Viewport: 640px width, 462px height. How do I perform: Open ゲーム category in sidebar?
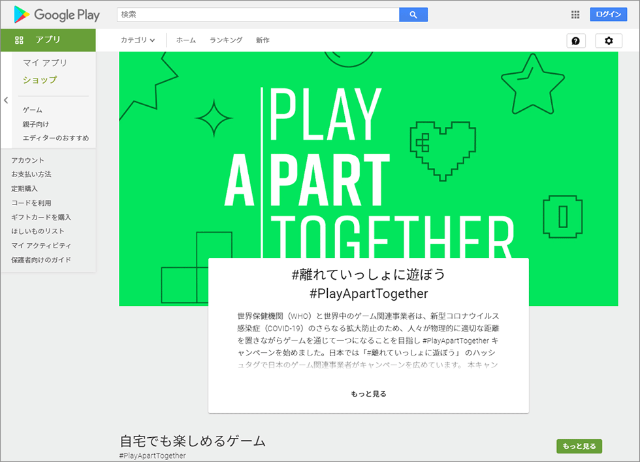click(x=33, y=109)
